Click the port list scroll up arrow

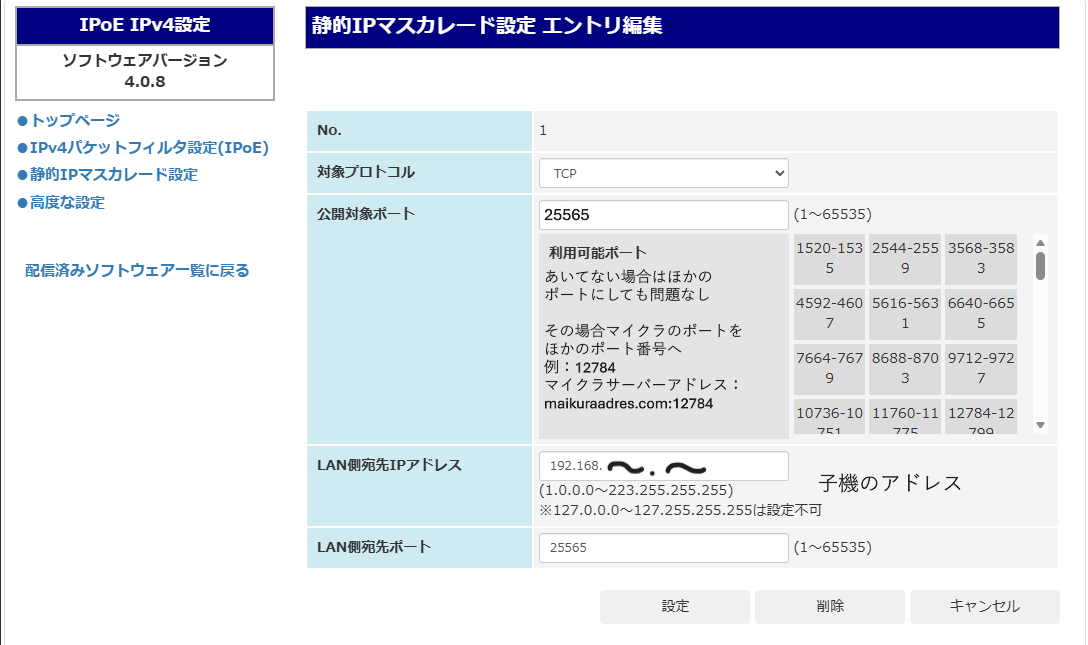click(1040, 243)
